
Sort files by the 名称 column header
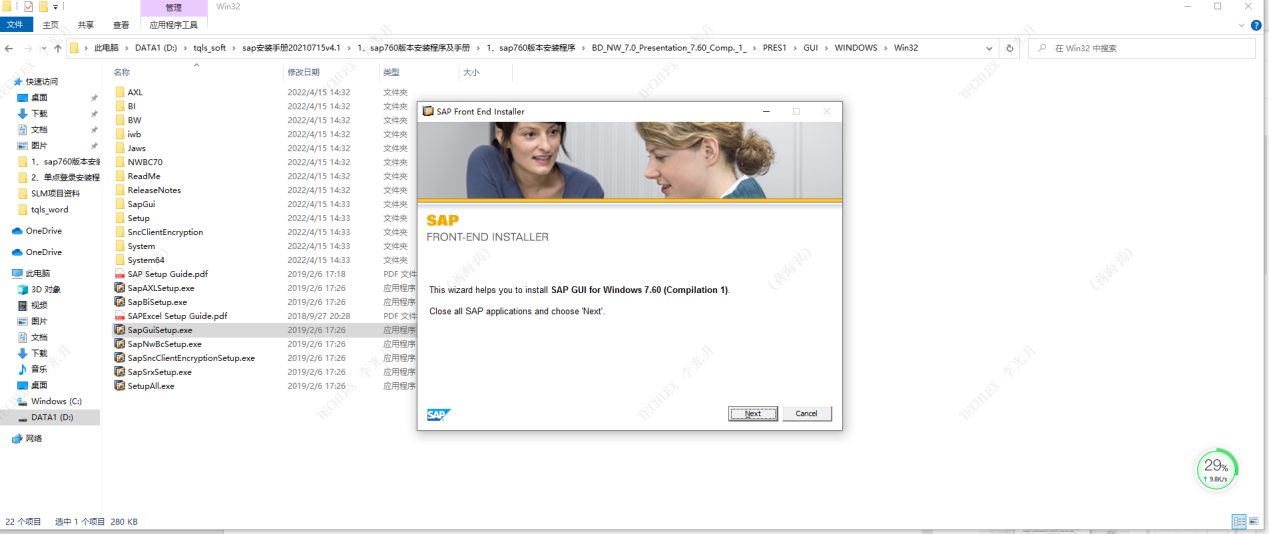122,73
